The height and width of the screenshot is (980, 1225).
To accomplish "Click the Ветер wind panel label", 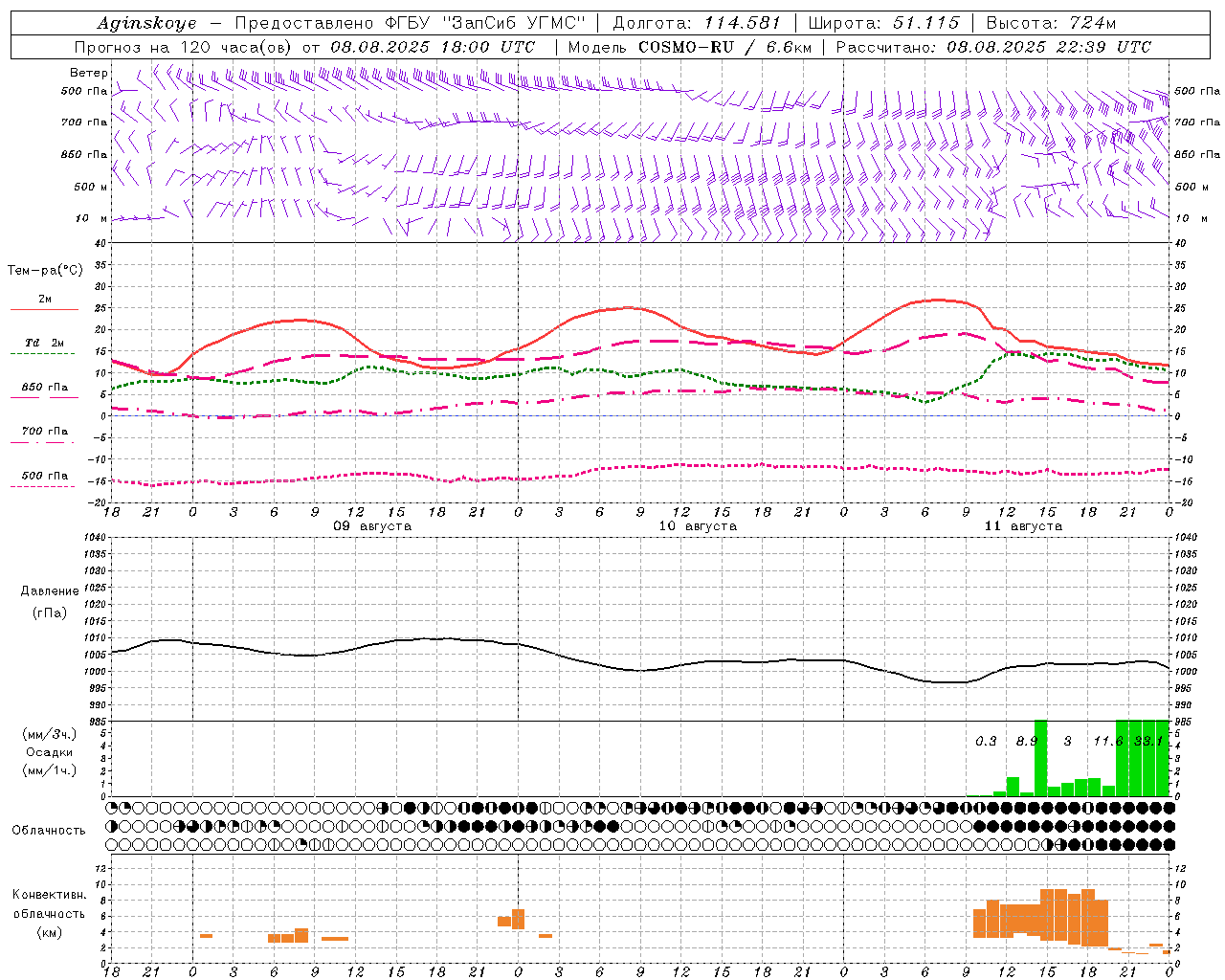I will (88, 73).
